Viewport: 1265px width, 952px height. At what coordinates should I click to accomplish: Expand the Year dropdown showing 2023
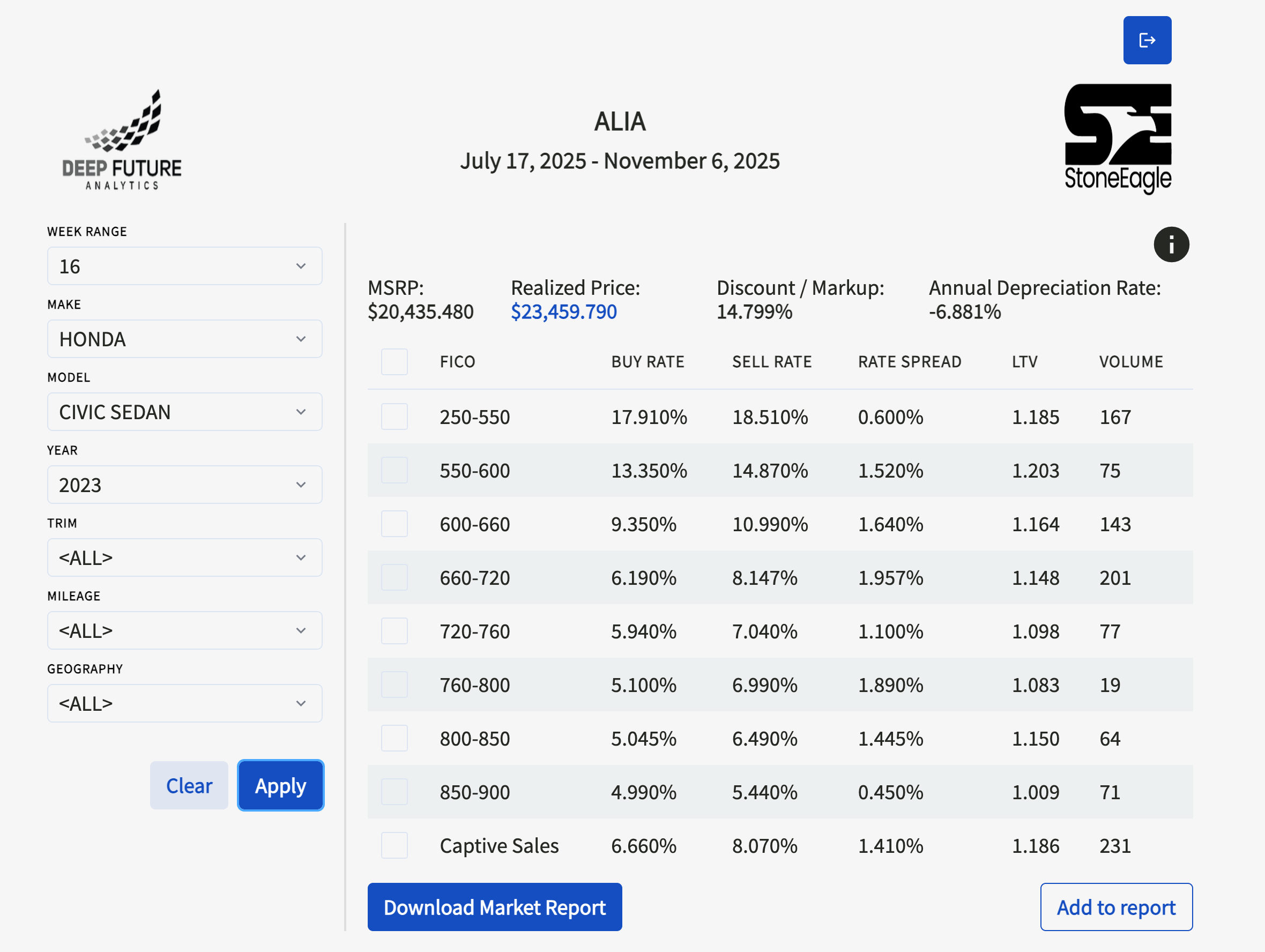[185, 485]
